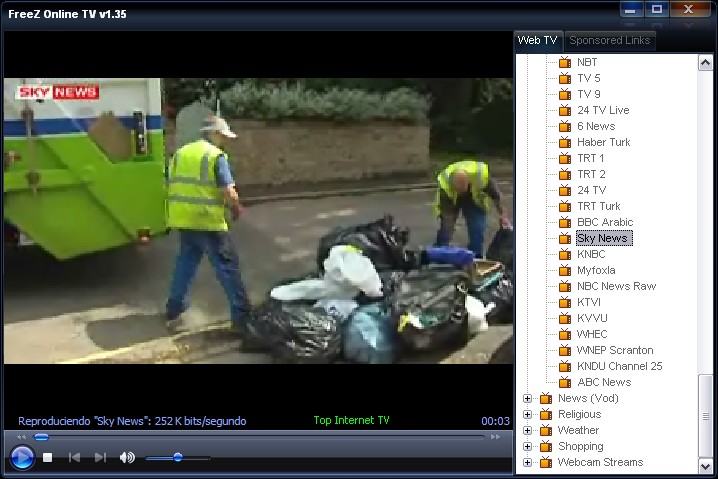
Task: Switch to the Web TV tab
Action: 538,40
